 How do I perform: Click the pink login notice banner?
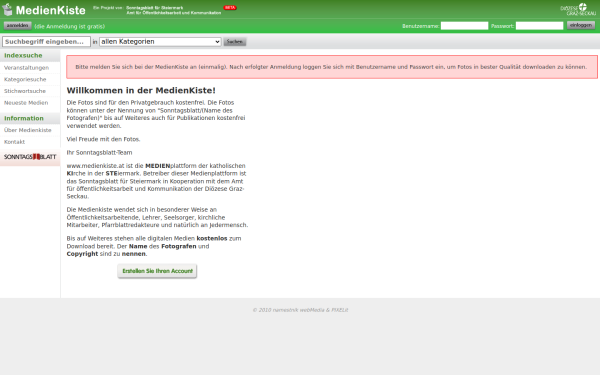click(x=332, y=67)
